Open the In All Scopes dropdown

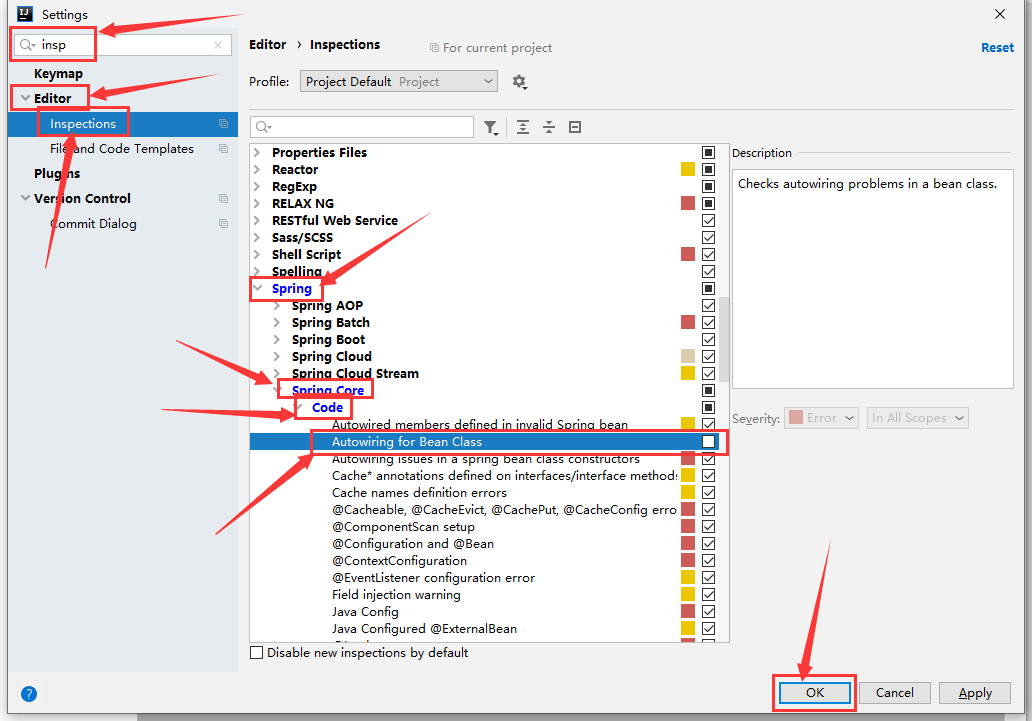click(x=917, y=418)
